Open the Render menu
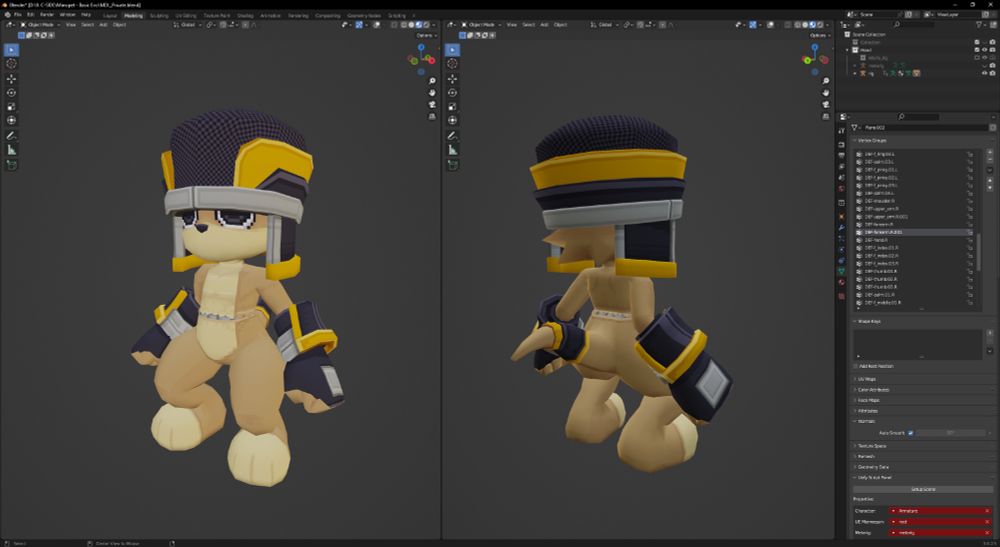 pyautogui.click(x=47, y=15)
